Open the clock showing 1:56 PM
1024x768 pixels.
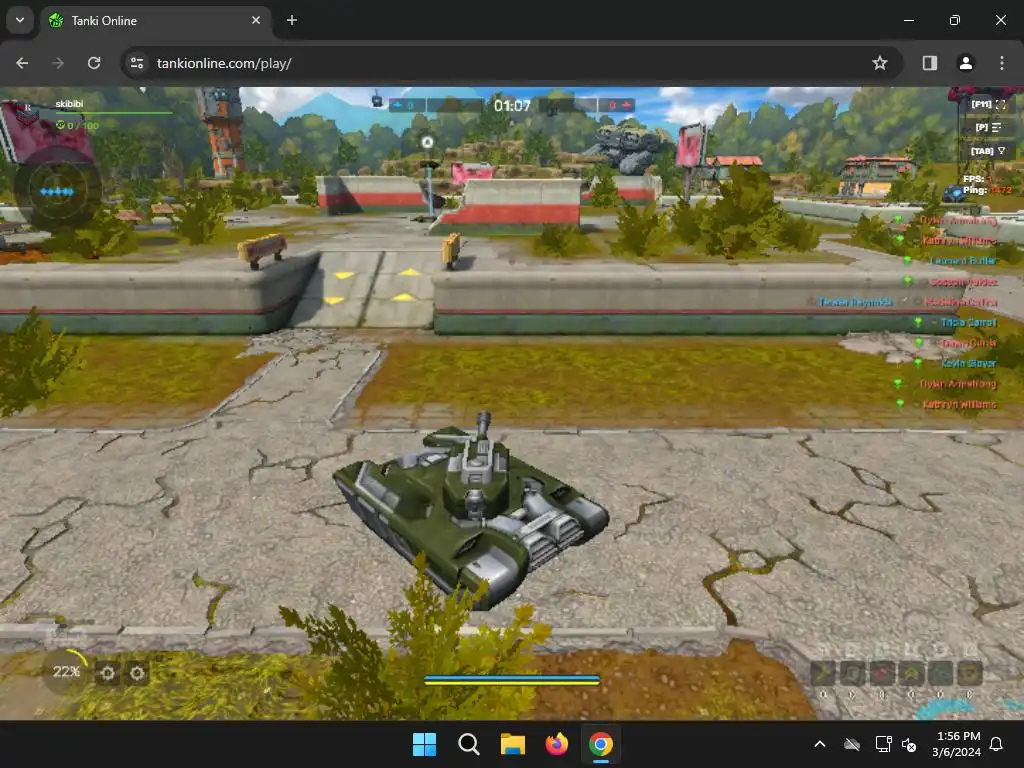coord(957,744)
